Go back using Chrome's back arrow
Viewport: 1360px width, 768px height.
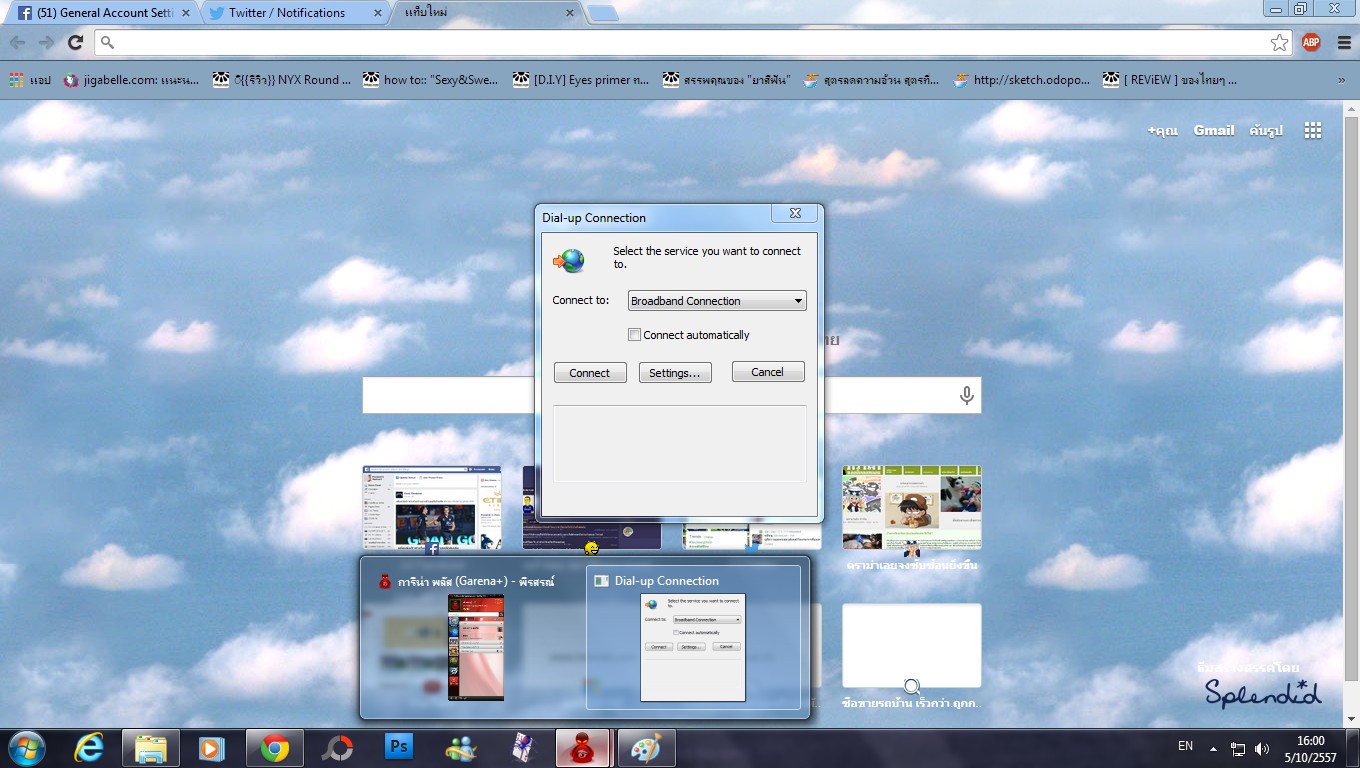(x=18, y=42)
